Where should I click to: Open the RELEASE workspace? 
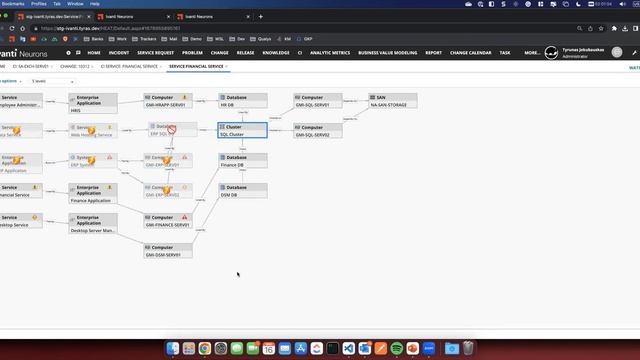point(245,53)
